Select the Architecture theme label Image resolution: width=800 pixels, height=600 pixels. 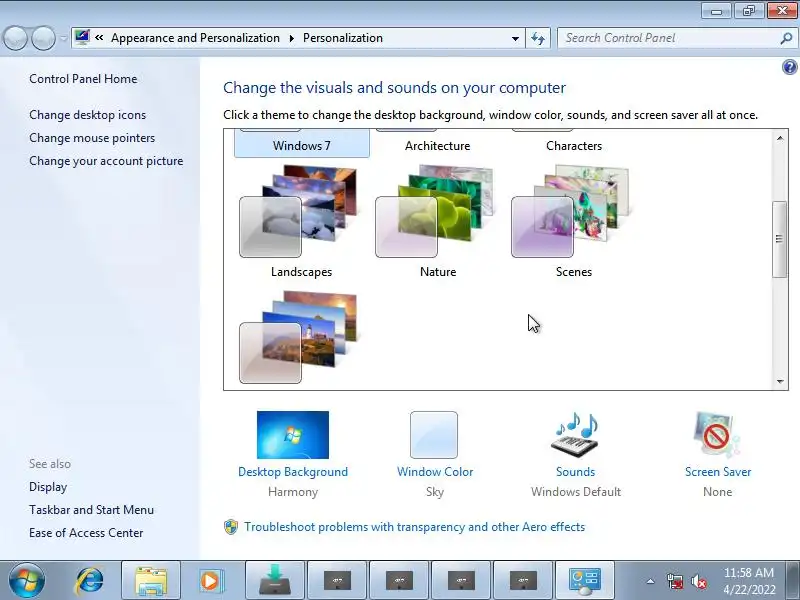[438, 146]
